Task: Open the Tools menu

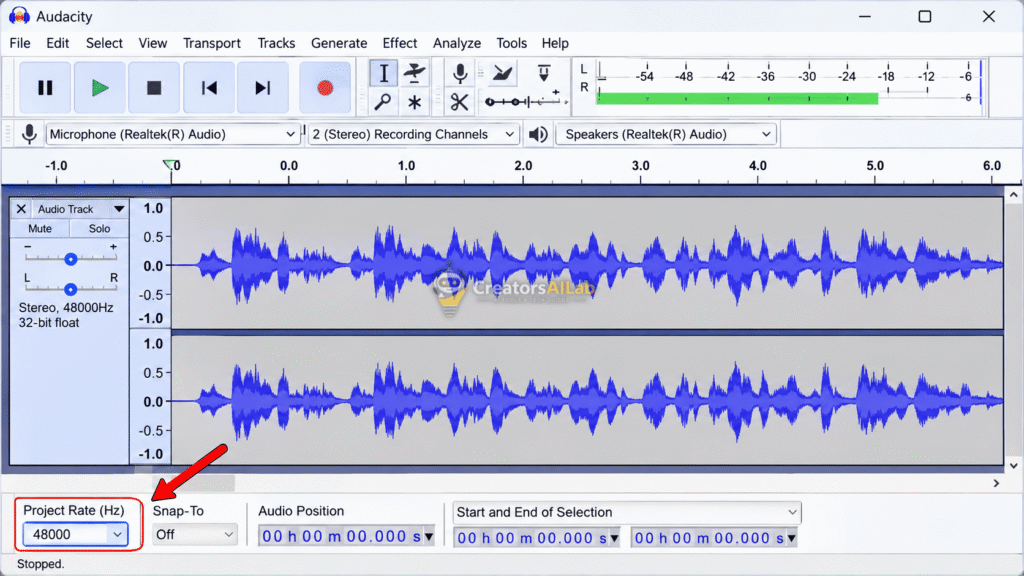Action: [511, 43]
